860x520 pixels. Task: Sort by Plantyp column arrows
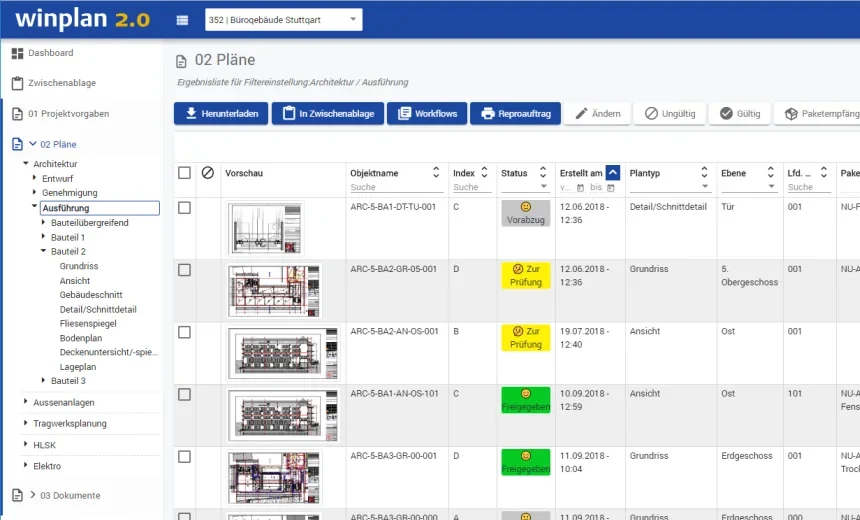click(704, 172)
